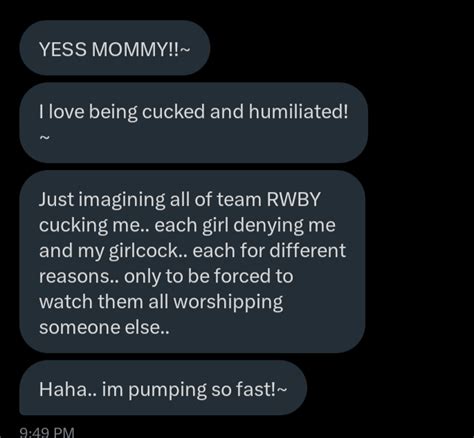This screenshot has width=474, height=438.
Task: Select the message bubble starting with 'YESS'
Action: (115, 48)
